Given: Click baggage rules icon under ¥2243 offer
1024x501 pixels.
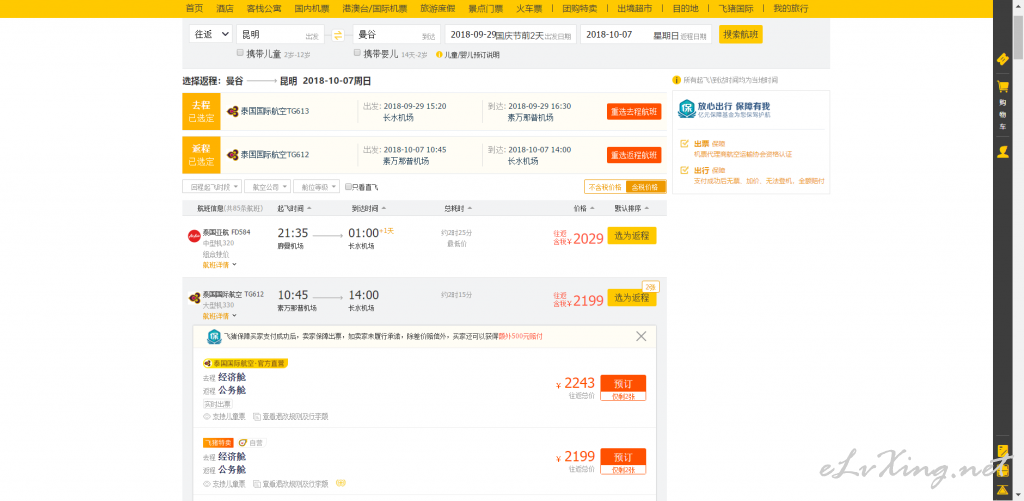Looking at the screenshot, I should coord(257,416).
